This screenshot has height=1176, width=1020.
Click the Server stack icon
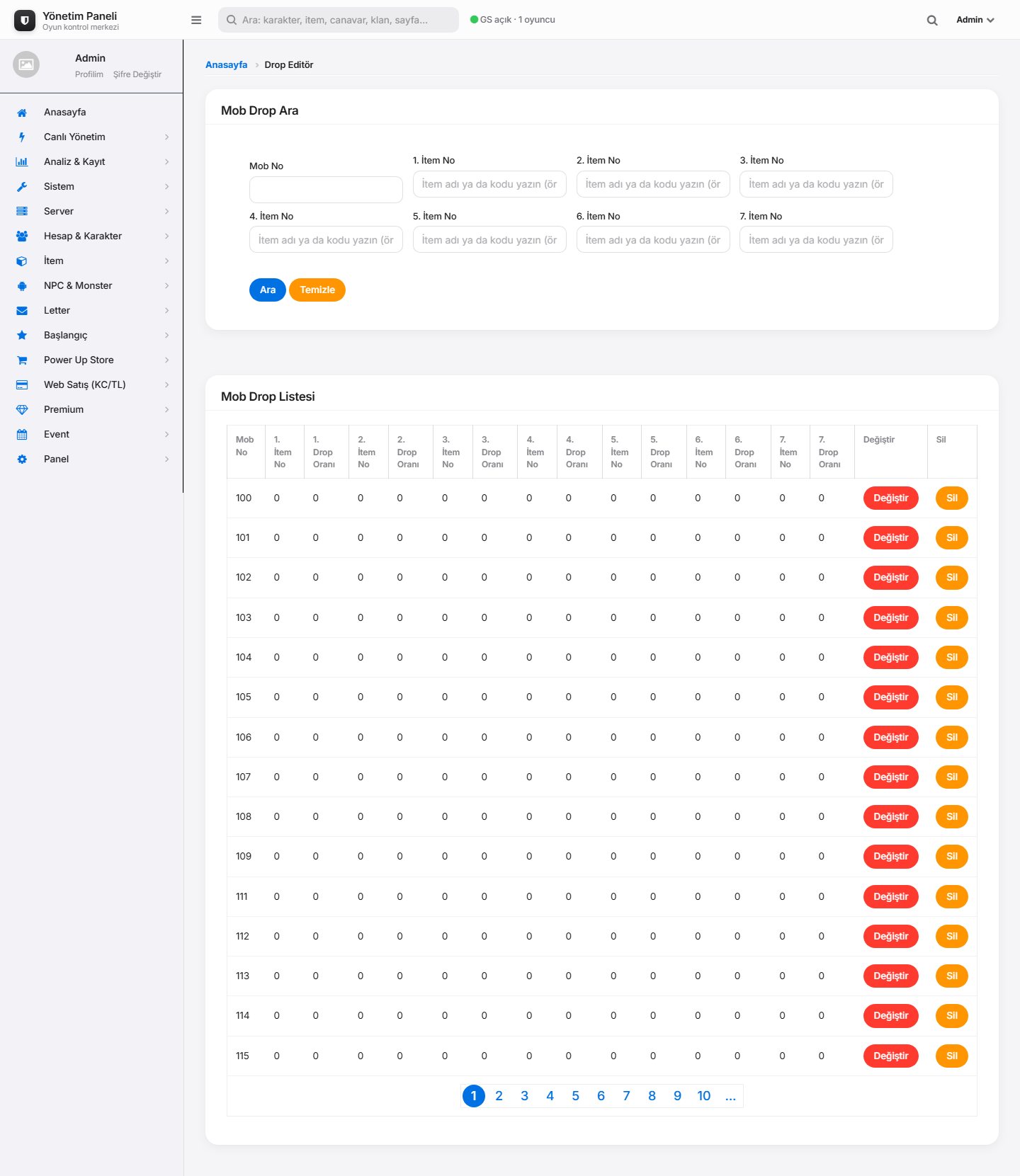(x=22, y=212)
